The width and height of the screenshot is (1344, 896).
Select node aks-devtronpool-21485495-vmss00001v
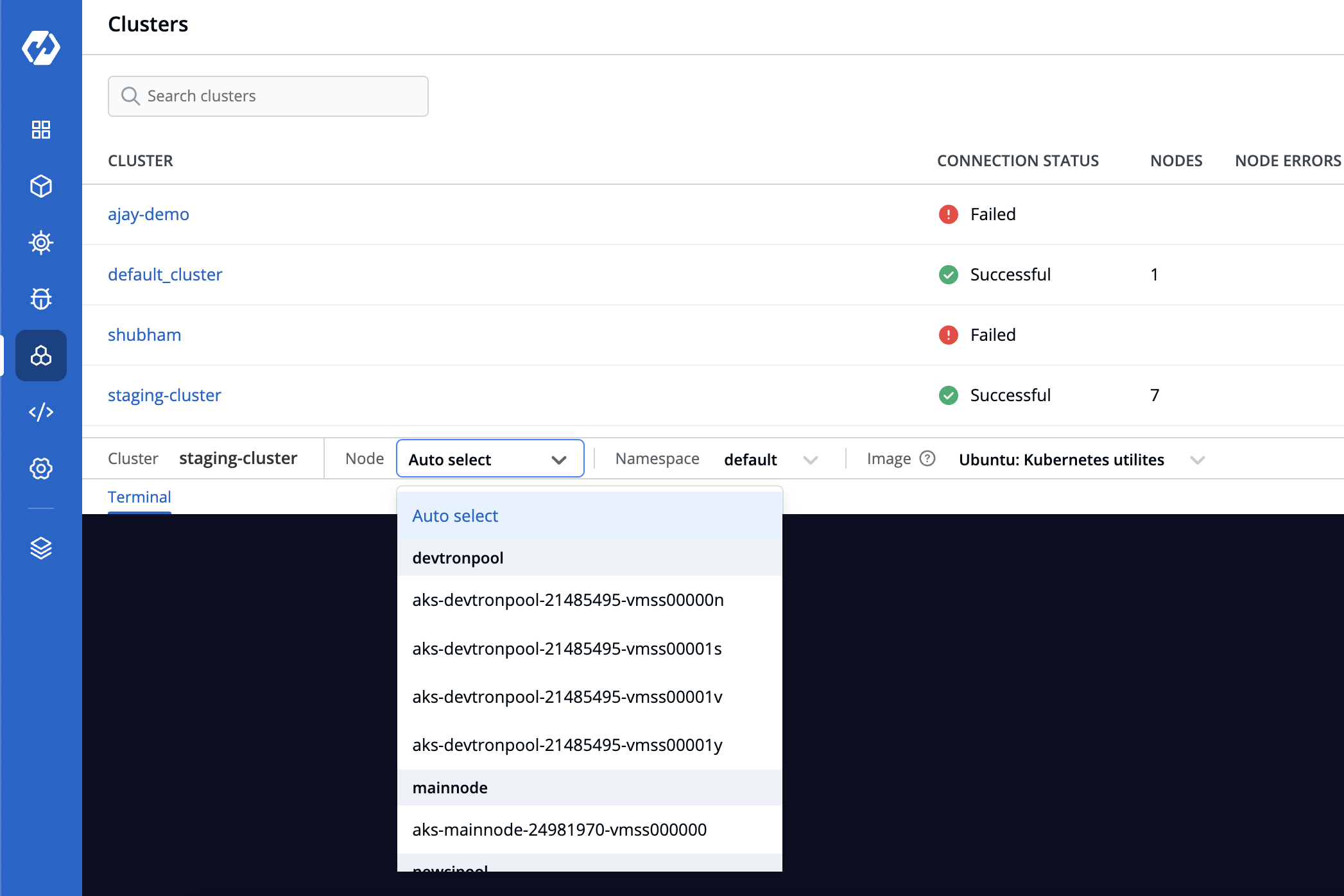[x=567, y=697]
